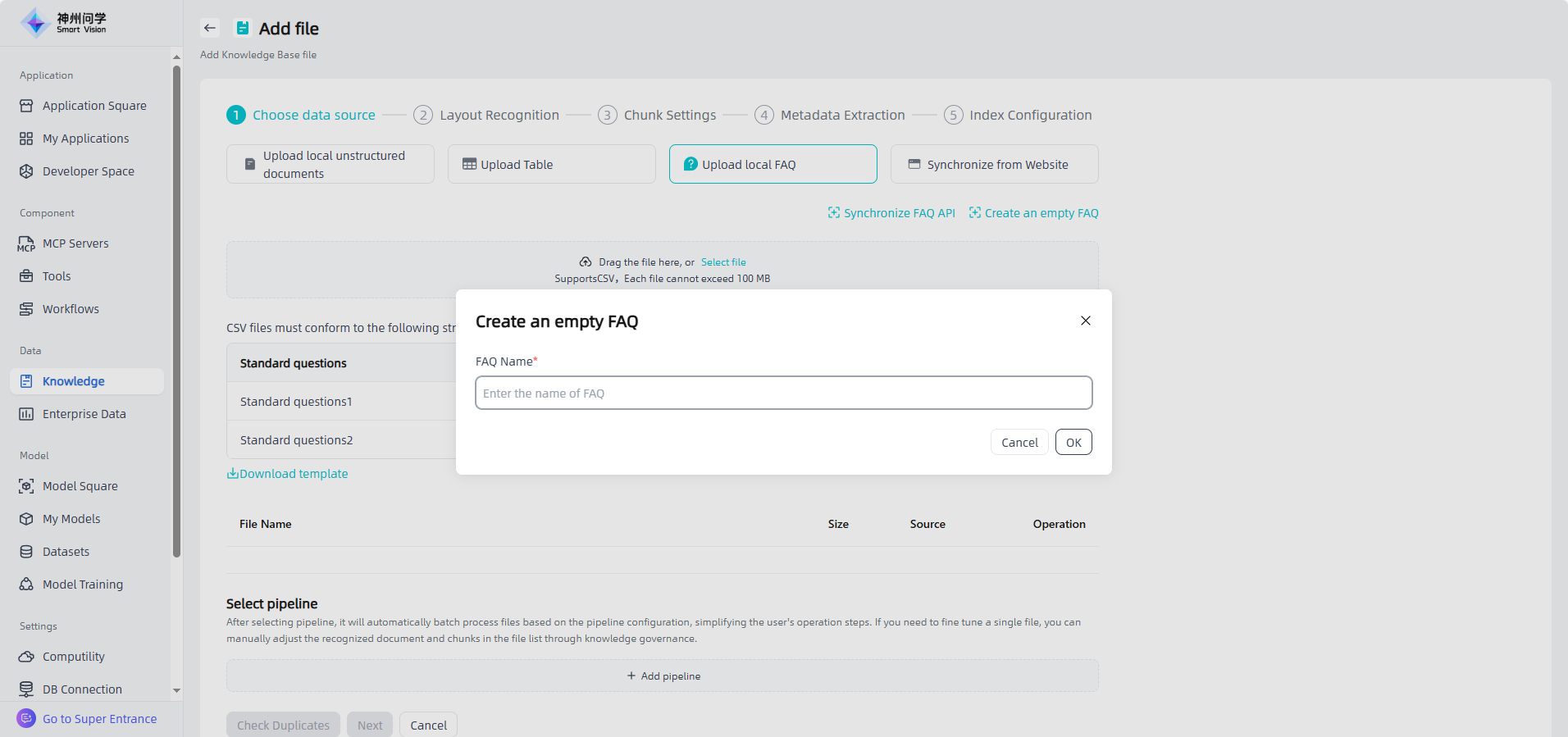Select Upload Table data source
Image resolution: width=1568 pixels, height=737 pixels.
coord(551,165)
